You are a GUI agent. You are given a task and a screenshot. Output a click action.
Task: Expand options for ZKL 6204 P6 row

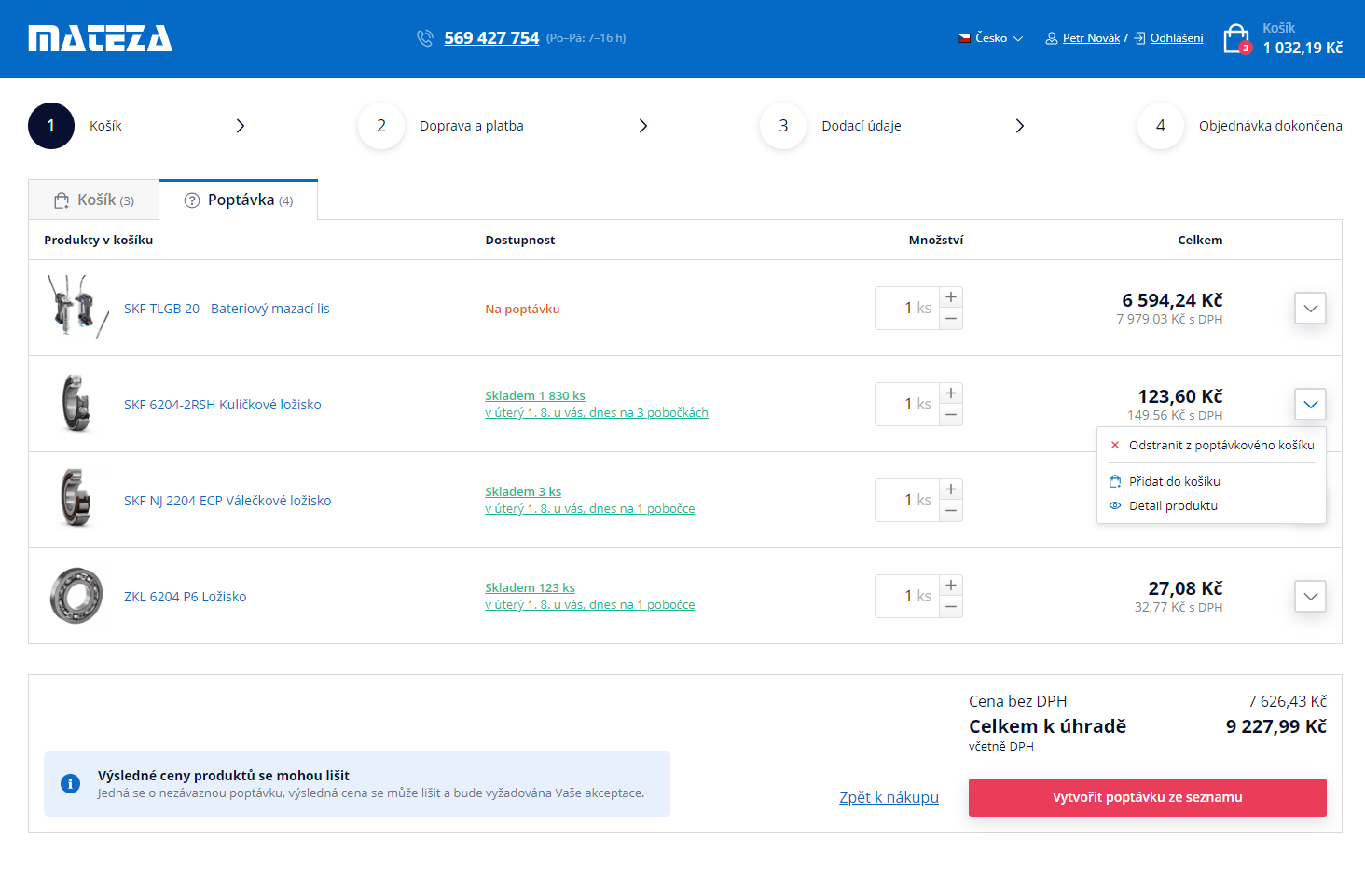(x=1311, y=596)
